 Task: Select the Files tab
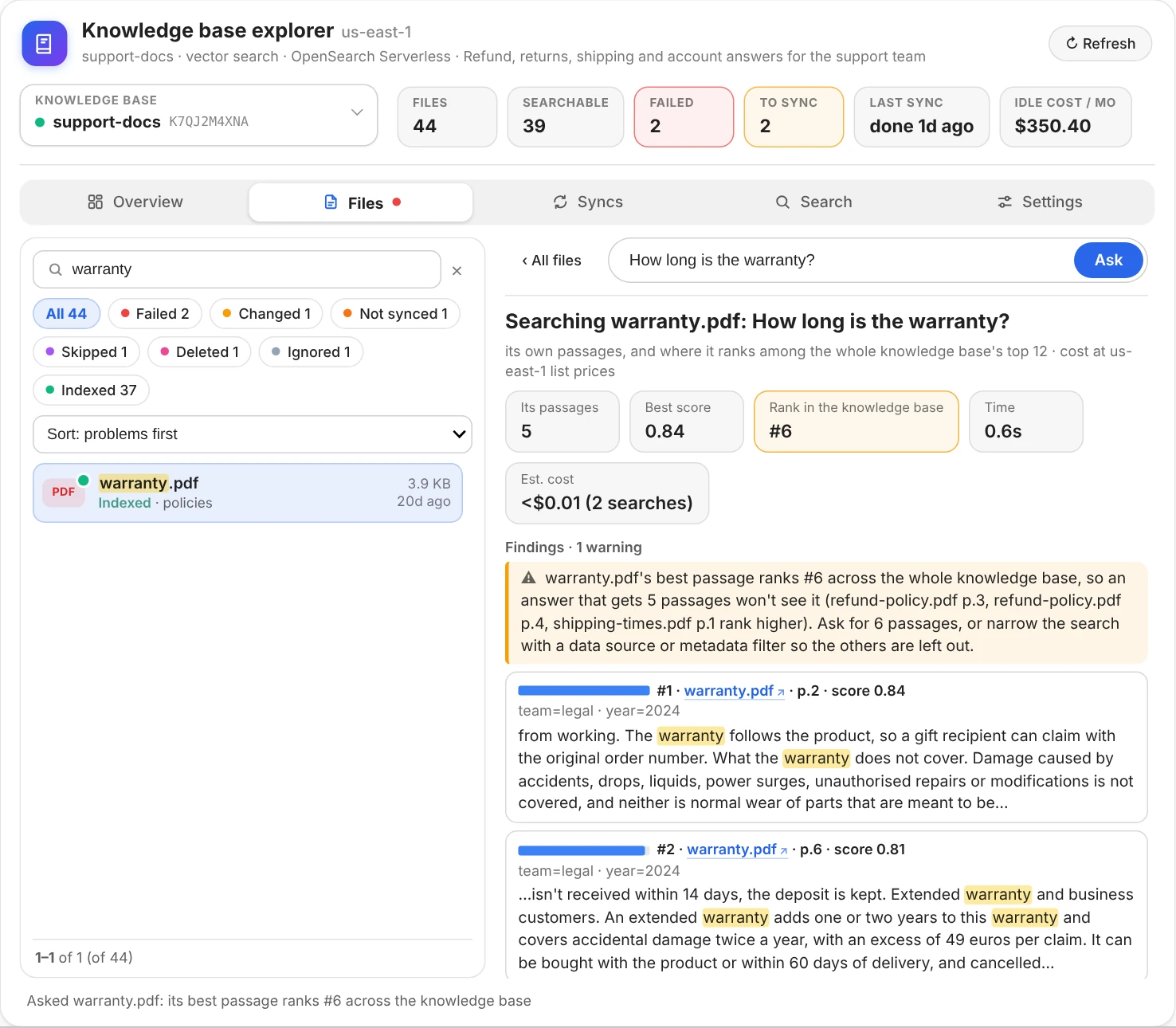pos(361,202)
